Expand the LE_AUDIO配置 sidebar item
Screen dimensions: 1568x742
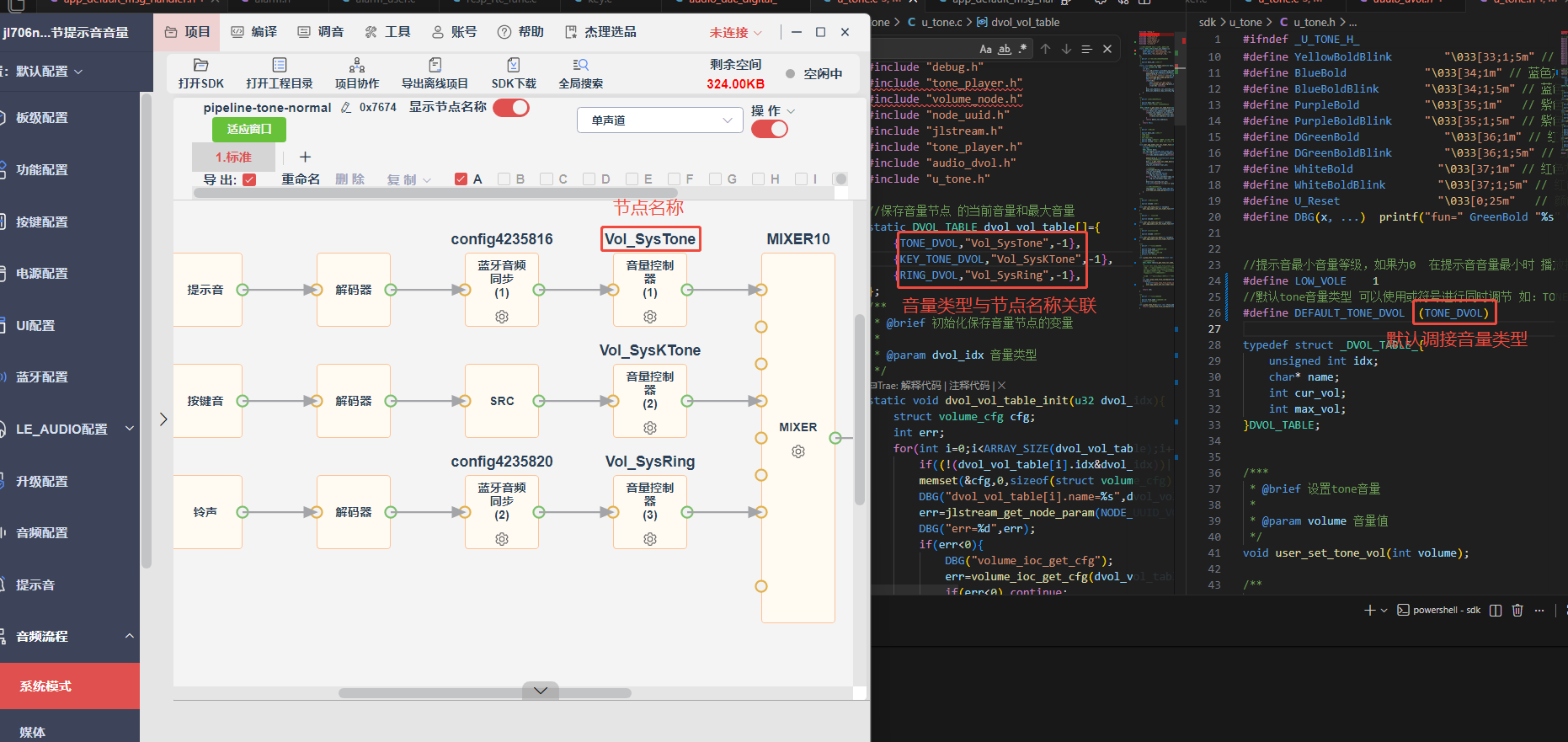pyautogui.click(x=70, y=429)
